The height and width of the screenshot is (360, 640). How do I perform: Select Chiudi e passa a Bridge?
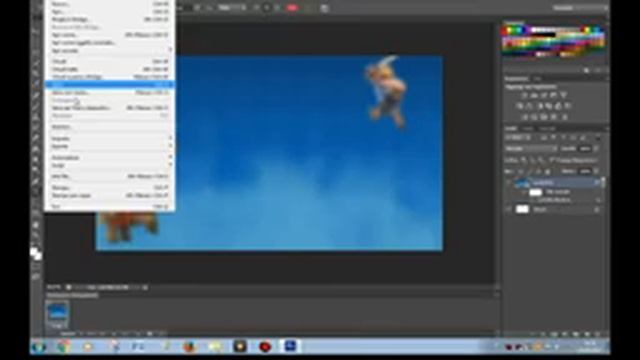(109, 77)
